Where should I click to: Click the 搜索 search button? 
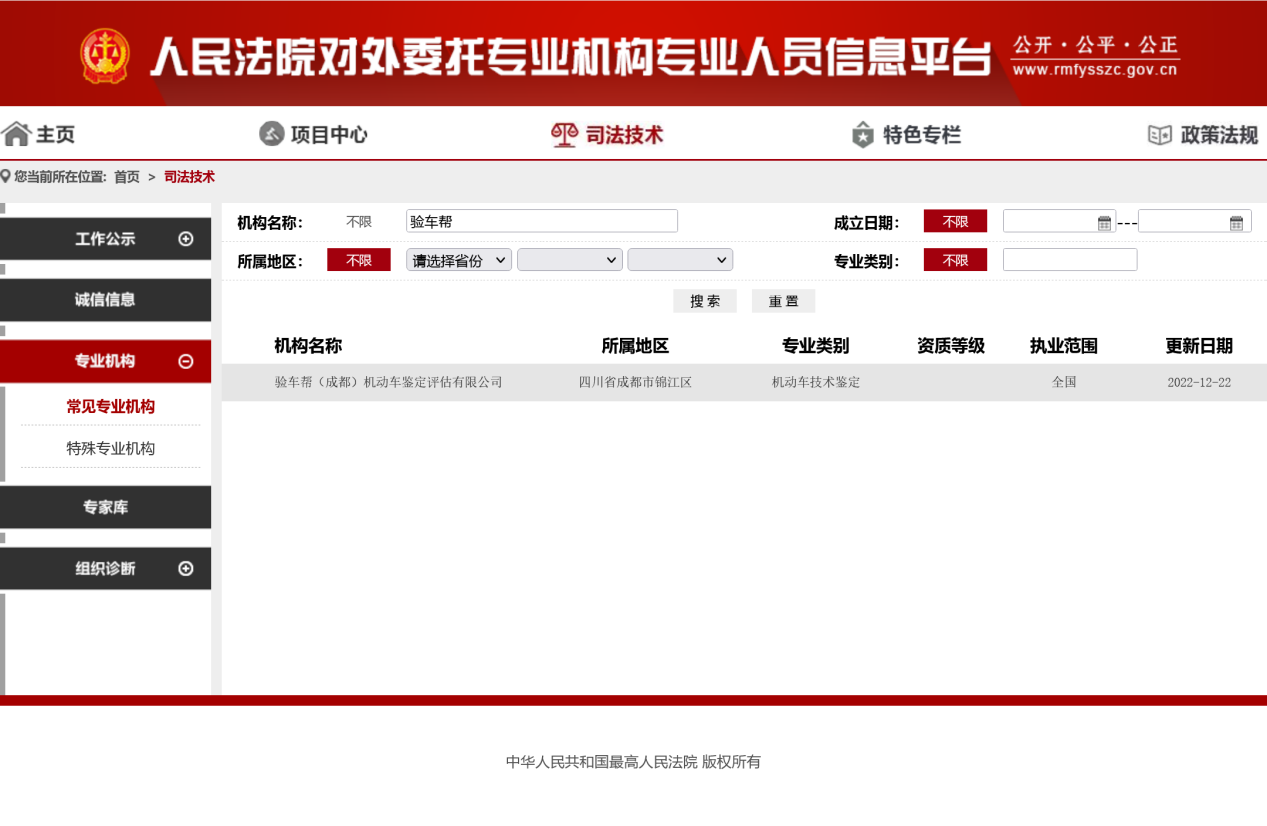(x=705, y=301)
